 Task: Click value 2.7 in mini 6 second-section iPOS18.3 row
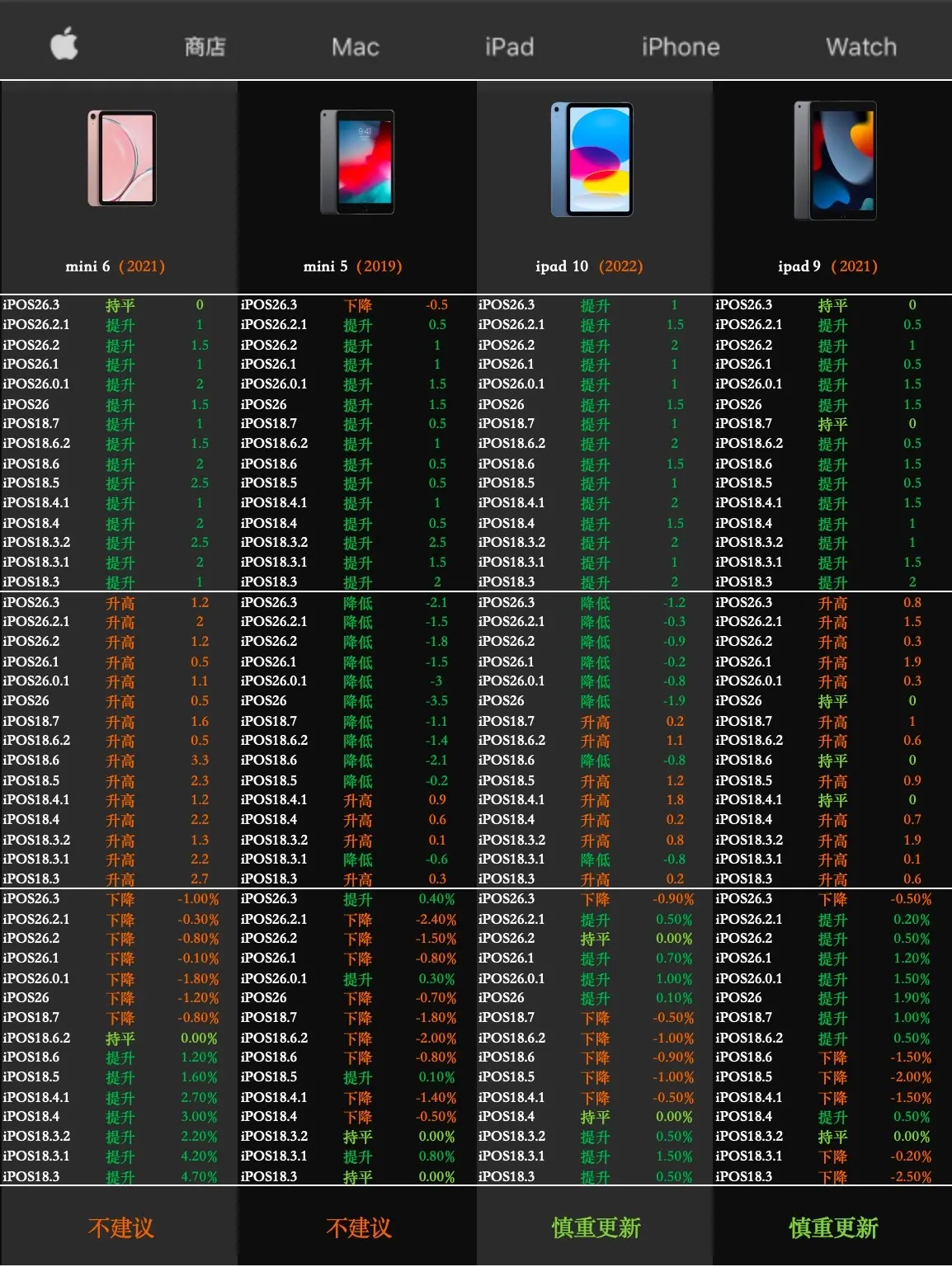(x=200, y=879)
